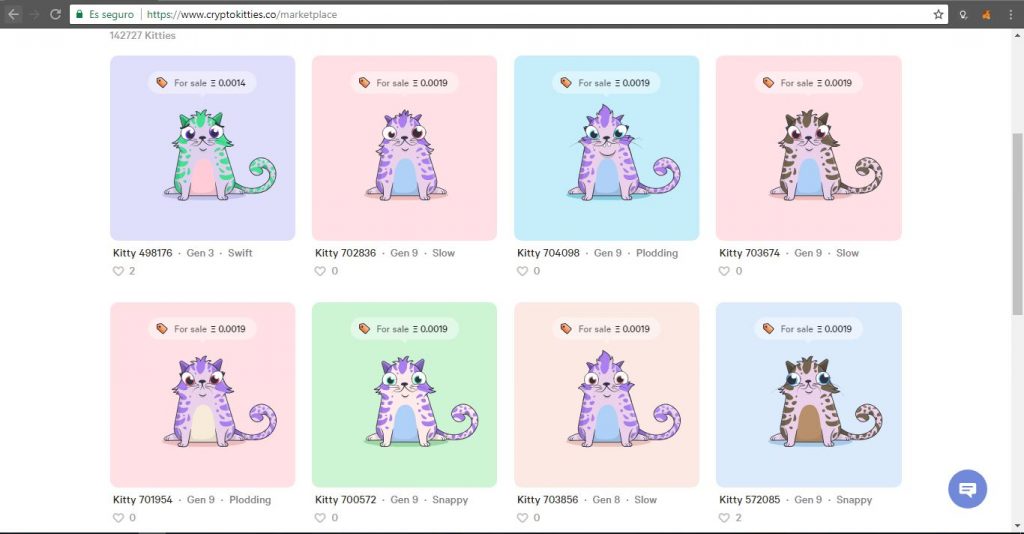
Task: Click the Gen 8 label of Kitty 703856
Action: (606, 499)
